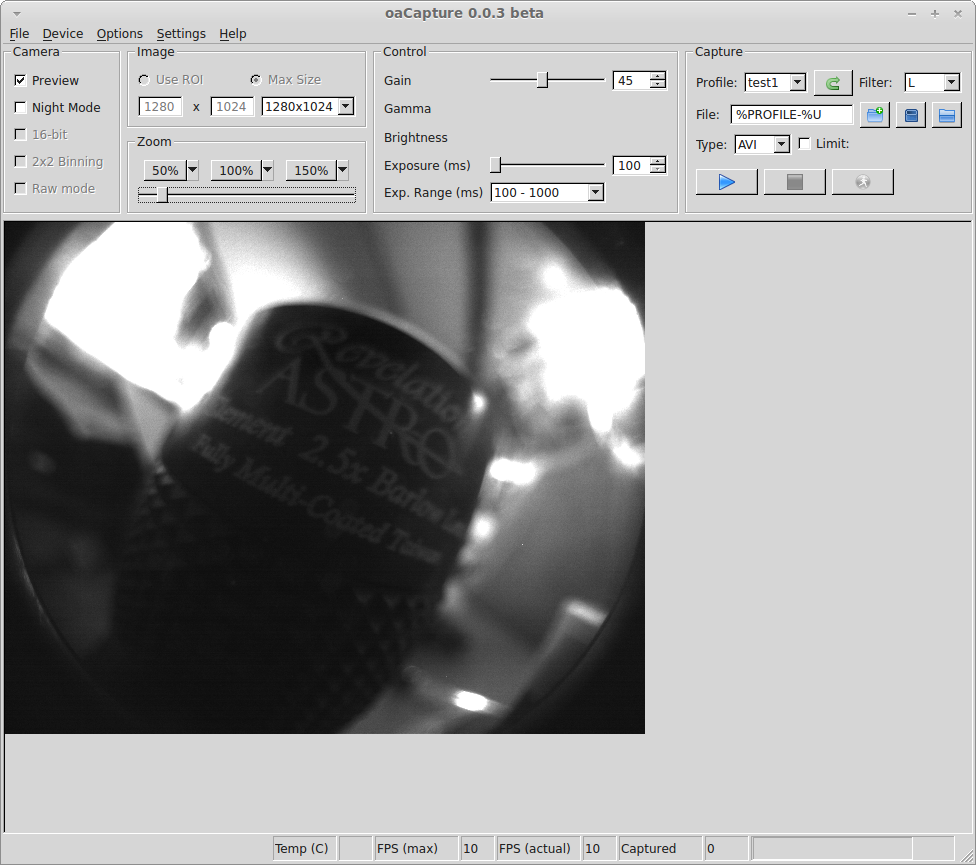The width and height of the screenshot is (976, 865).
Task: Select the Use ROI radio button
Action: pyautogui.click(x=144, y=80)
